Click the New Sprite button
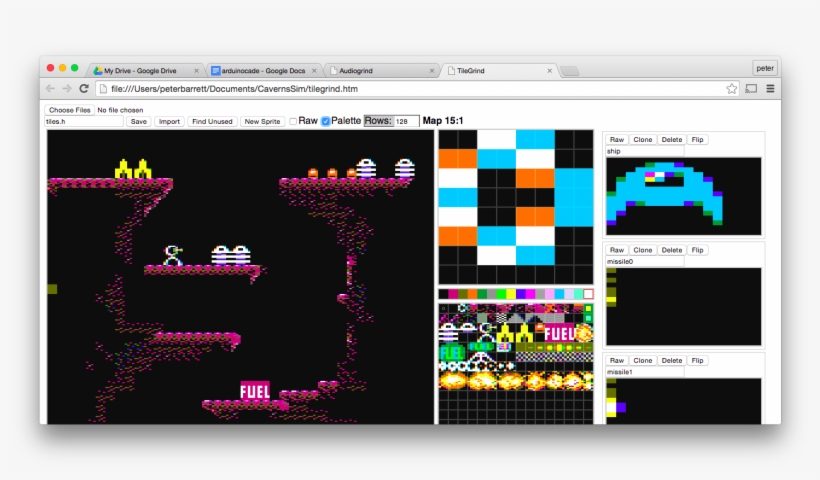Screen dimensions: 820x480 click(262, 121)
